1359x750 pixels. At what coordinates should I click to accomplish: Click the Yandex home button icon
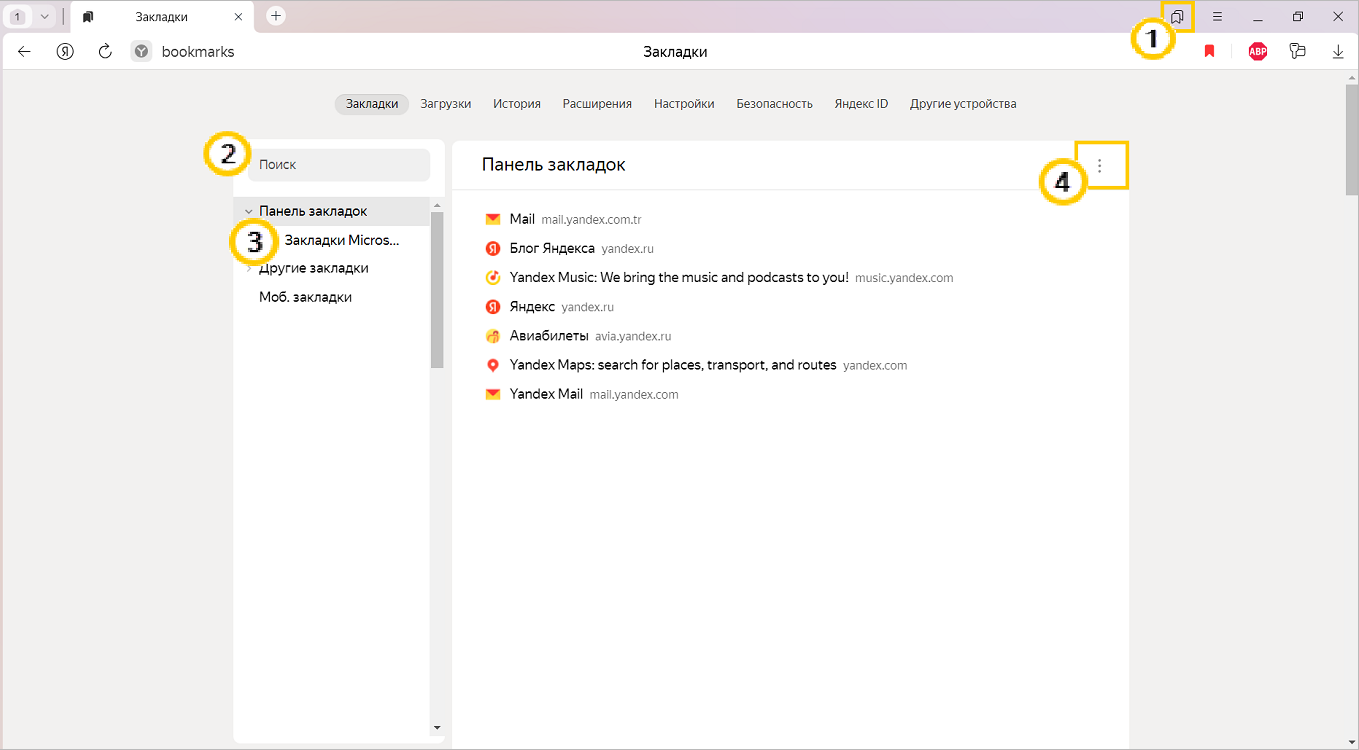(65, 52)
